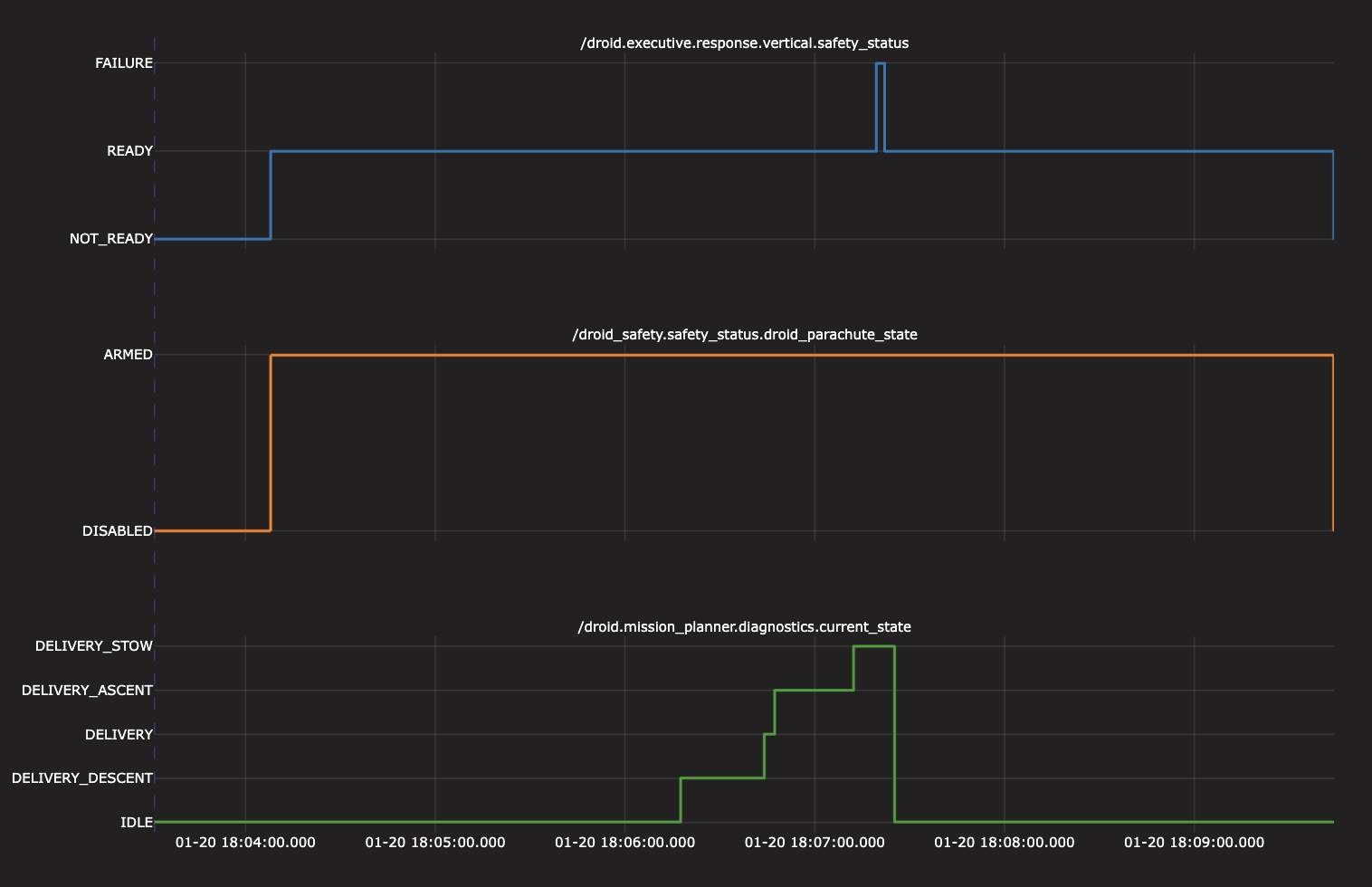Click the 18:07:00.000 time tick label
The height and width of the screenshot is (887, 1372).
pyautogui.click(x=815, y=843)
